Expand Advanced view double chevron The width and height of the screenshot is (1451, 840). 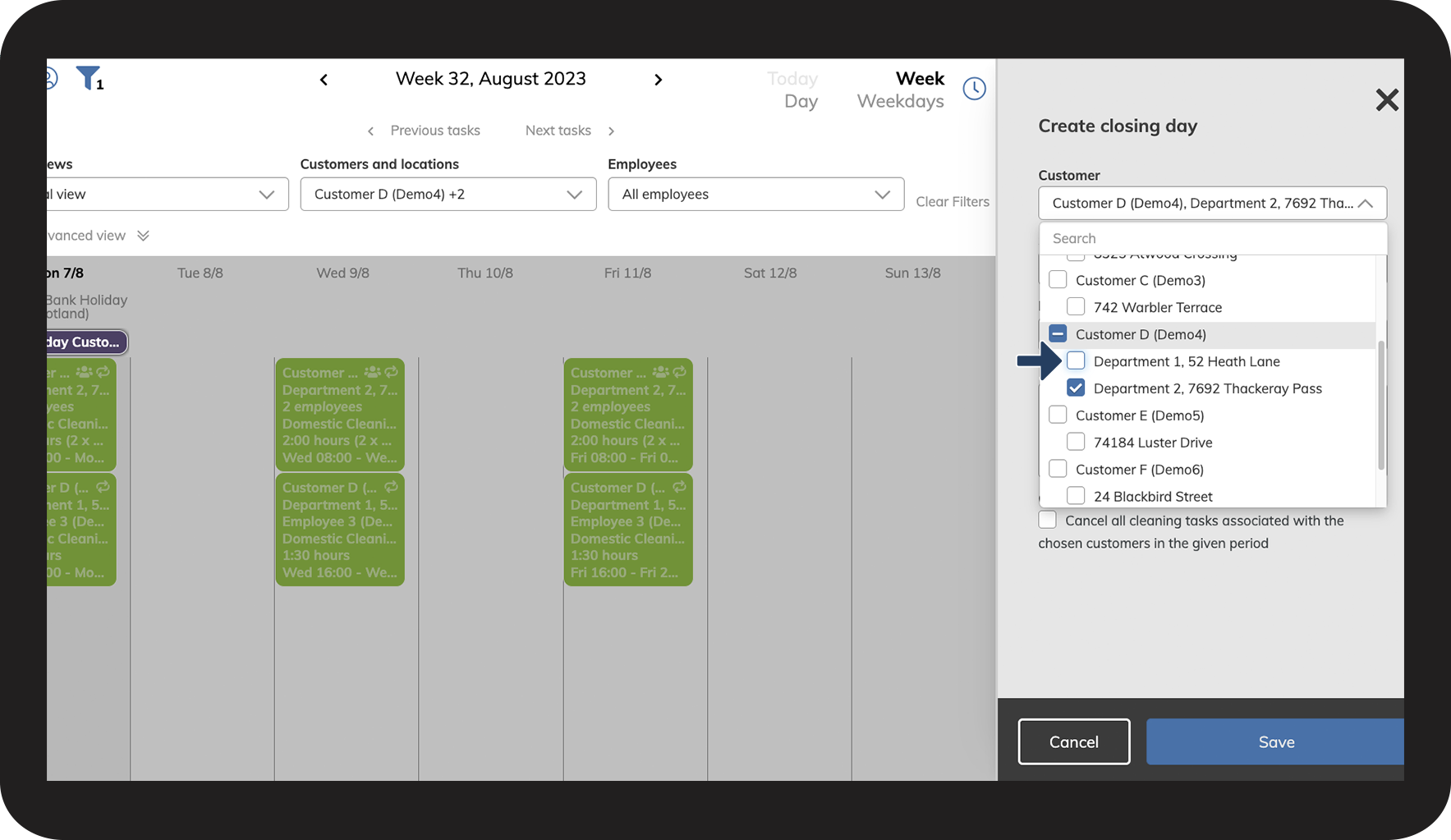(143, 236)
